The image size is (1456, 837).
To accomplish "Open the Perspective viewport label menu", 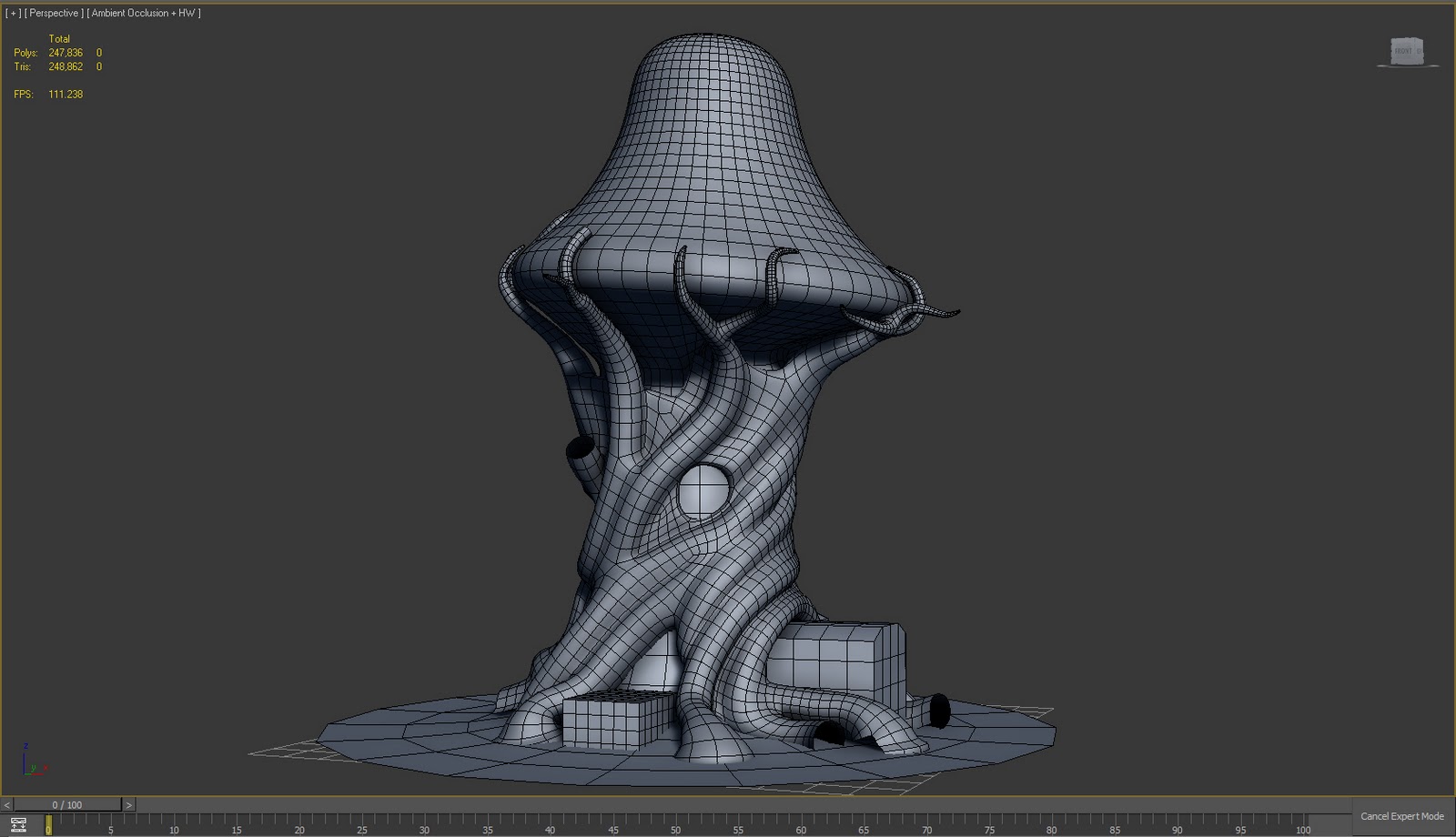I will pos(55,14).
